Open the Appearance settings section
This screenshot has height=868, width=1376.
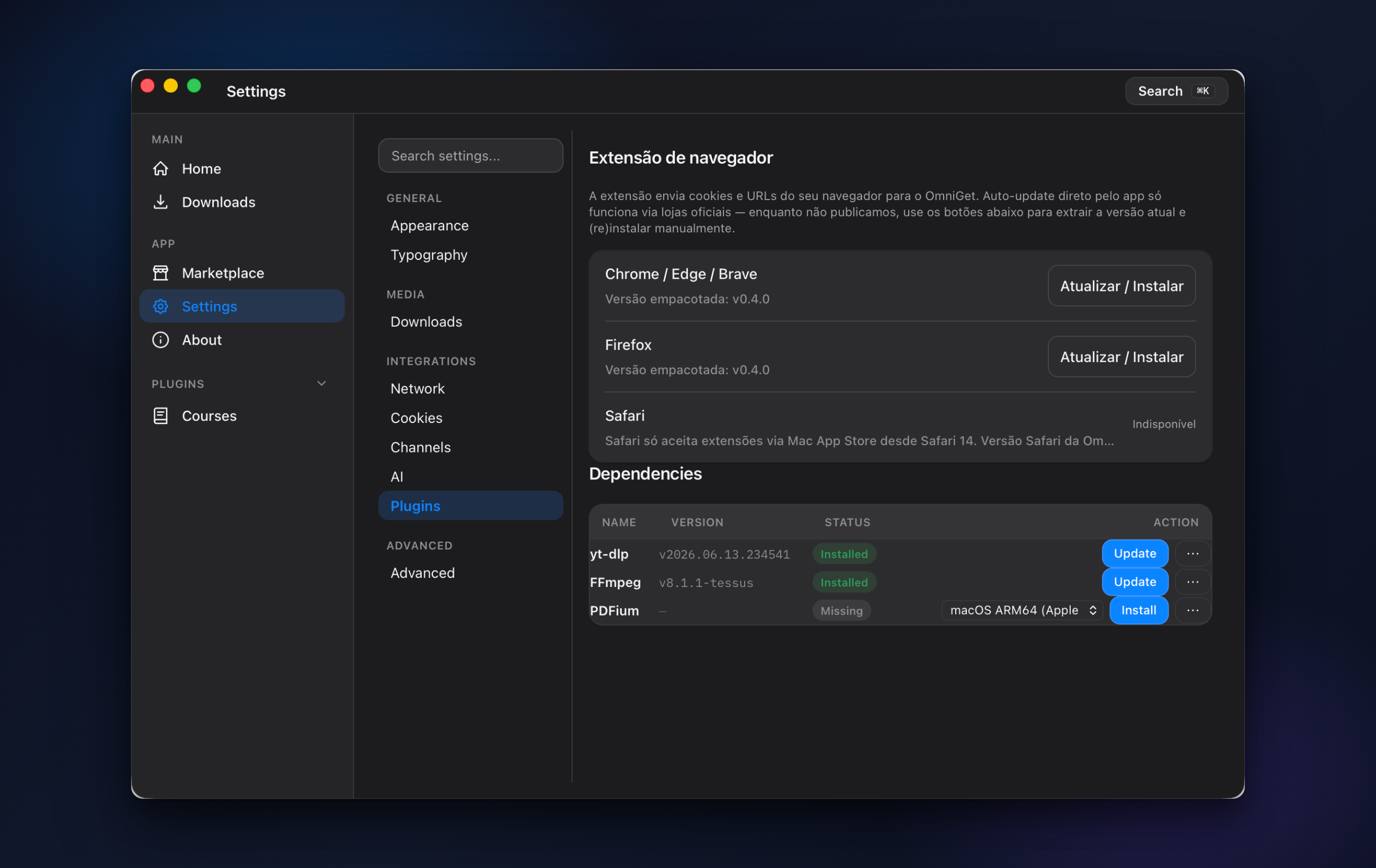tap(471, 225)
